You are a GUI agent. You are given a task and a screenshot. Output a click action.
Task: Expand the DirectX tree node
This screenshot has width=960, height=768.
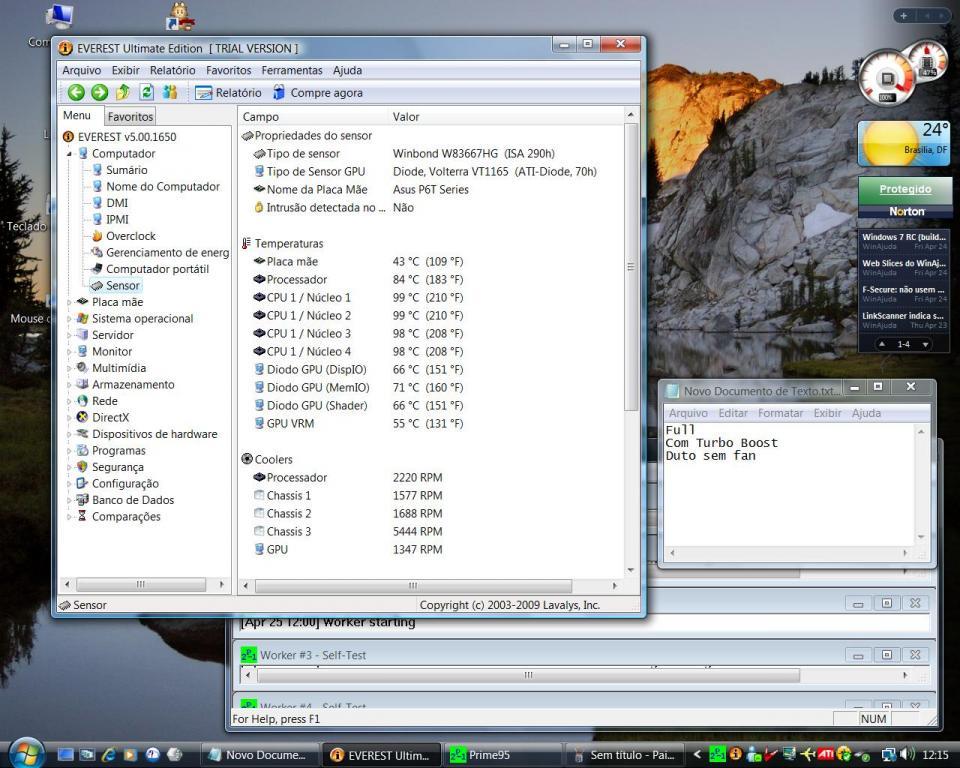69,418
